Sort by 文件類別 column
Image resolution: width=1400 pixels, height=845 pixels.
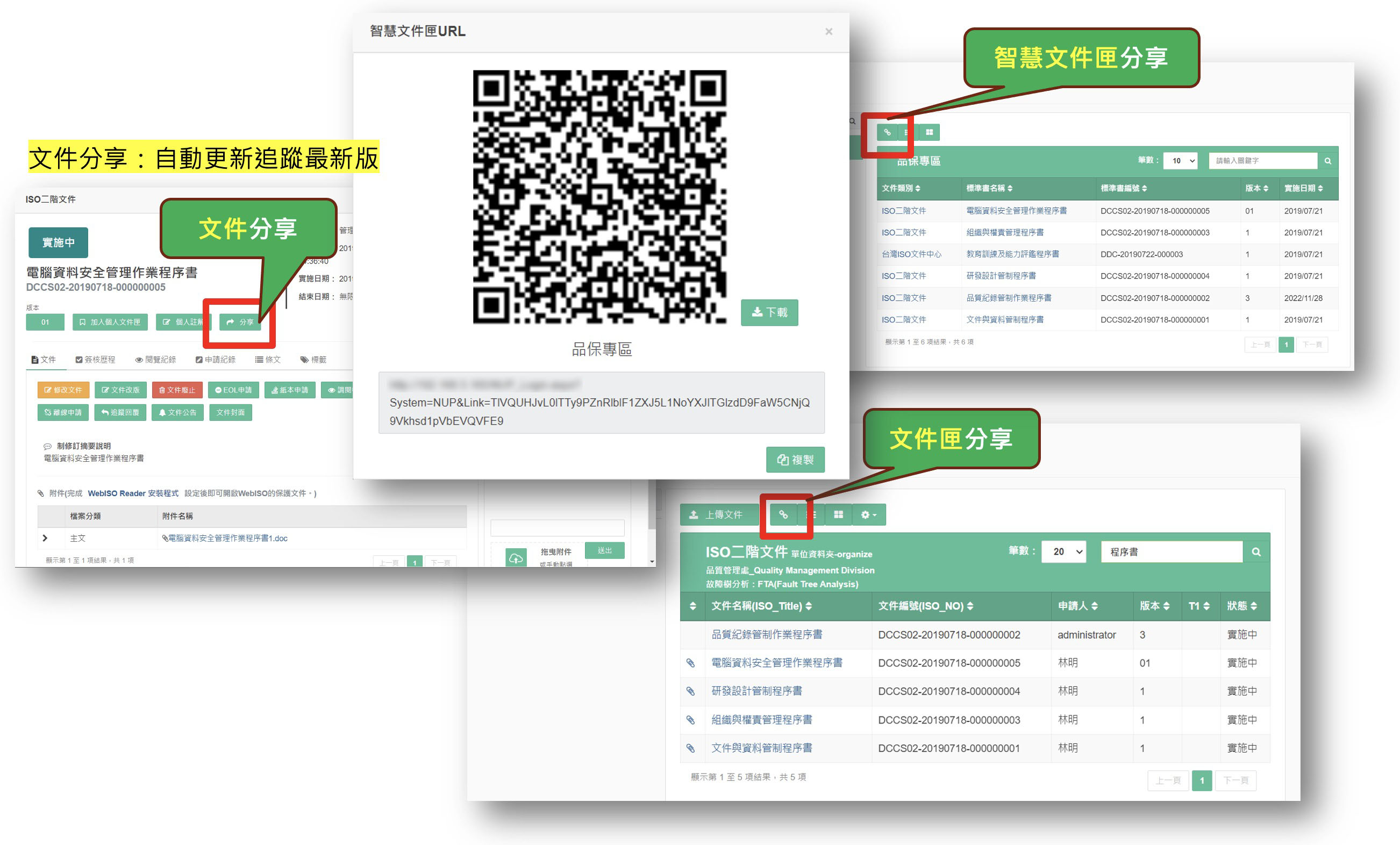click(901, 188)
